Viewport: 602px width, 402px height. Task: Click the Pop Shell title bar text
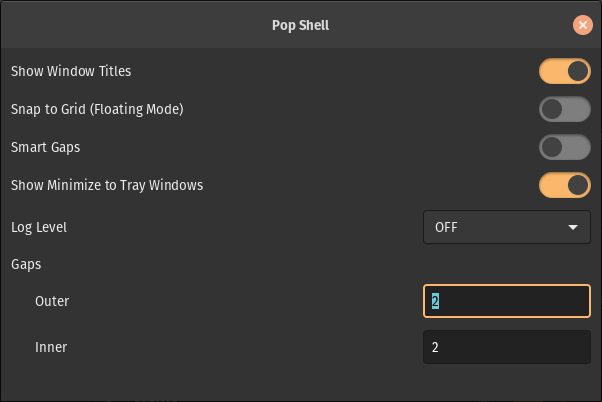coord(300,25)
